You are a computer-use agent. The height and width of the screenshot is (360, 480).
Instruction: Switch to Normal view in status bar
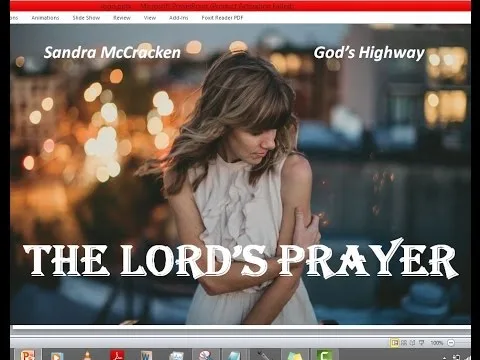pyautogui.click(x=395, y=342)
